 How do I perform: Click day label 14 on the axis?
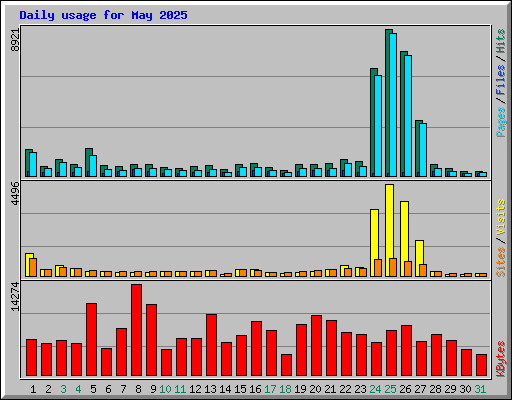(x=225, y=389)
